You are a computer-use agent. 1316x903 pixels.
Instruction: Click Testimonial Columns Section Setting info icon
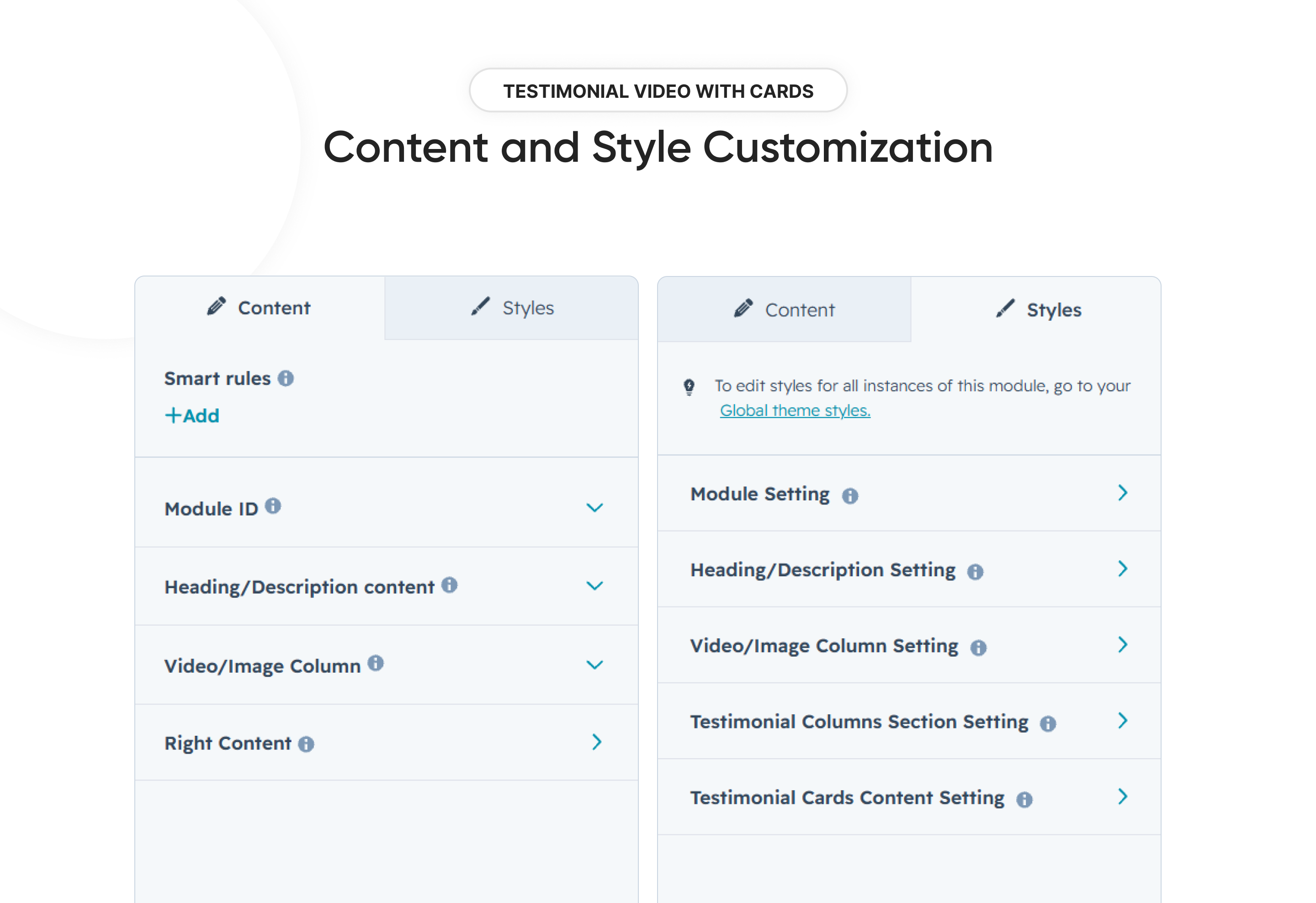click(x=1048, y=723)
